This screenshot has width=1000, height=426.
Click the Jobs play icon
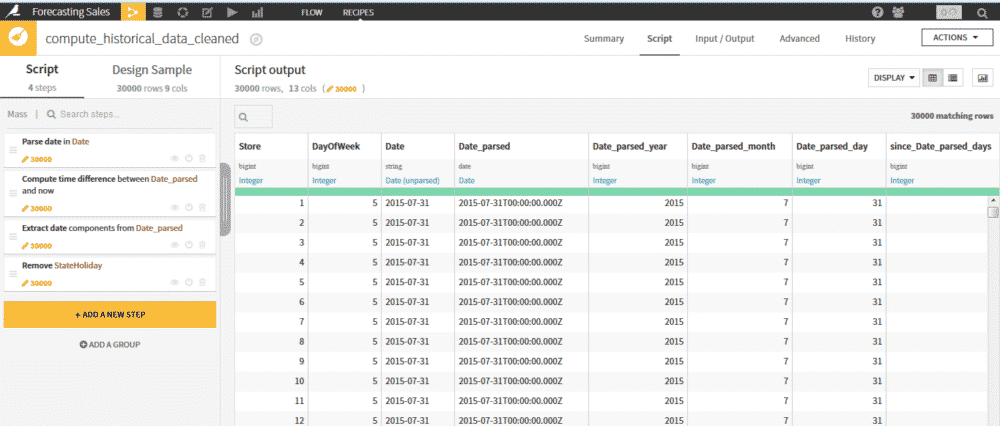point(232,12)
